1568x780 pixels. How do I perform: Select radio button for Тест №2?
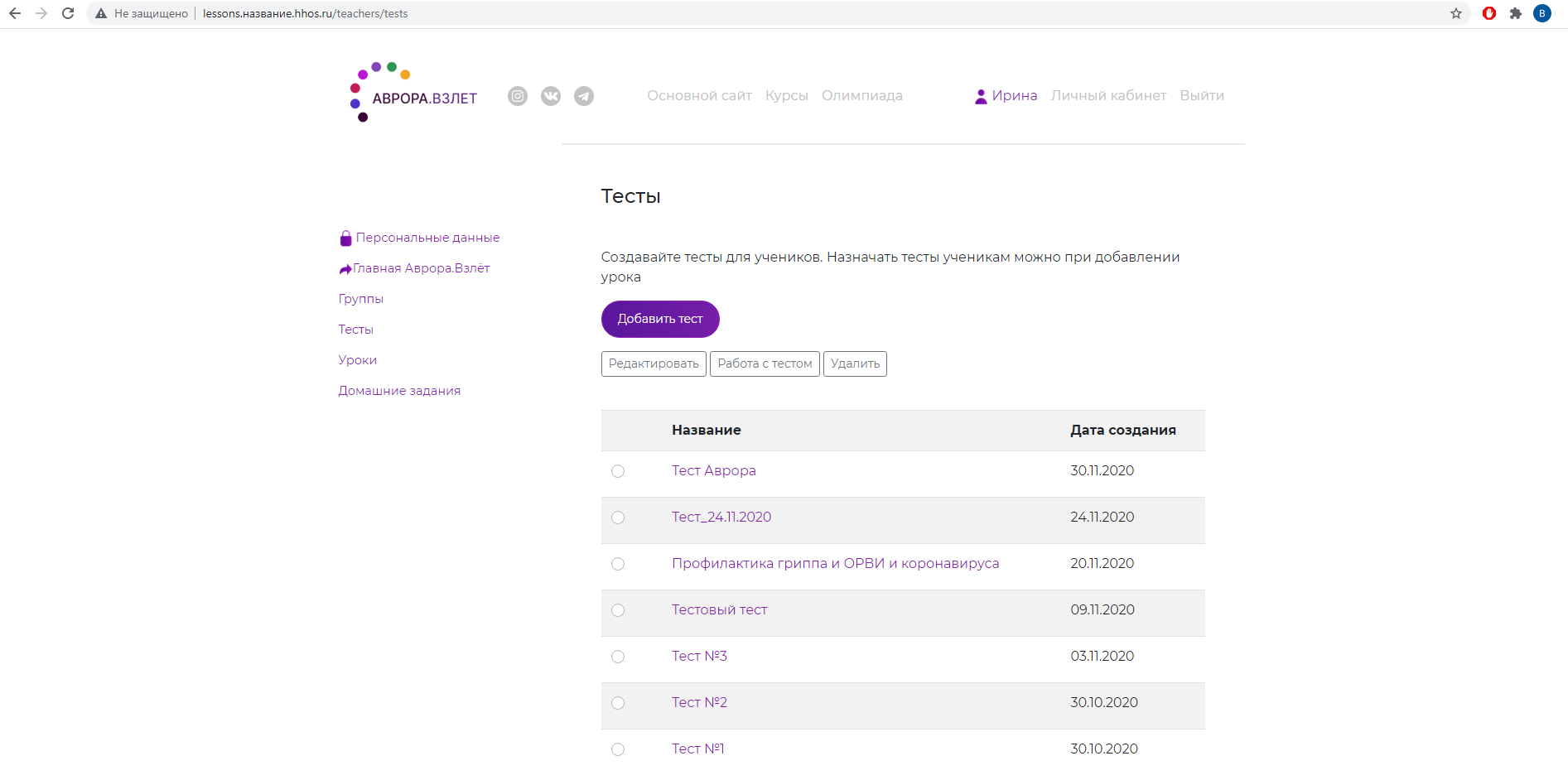coord(618,703)
